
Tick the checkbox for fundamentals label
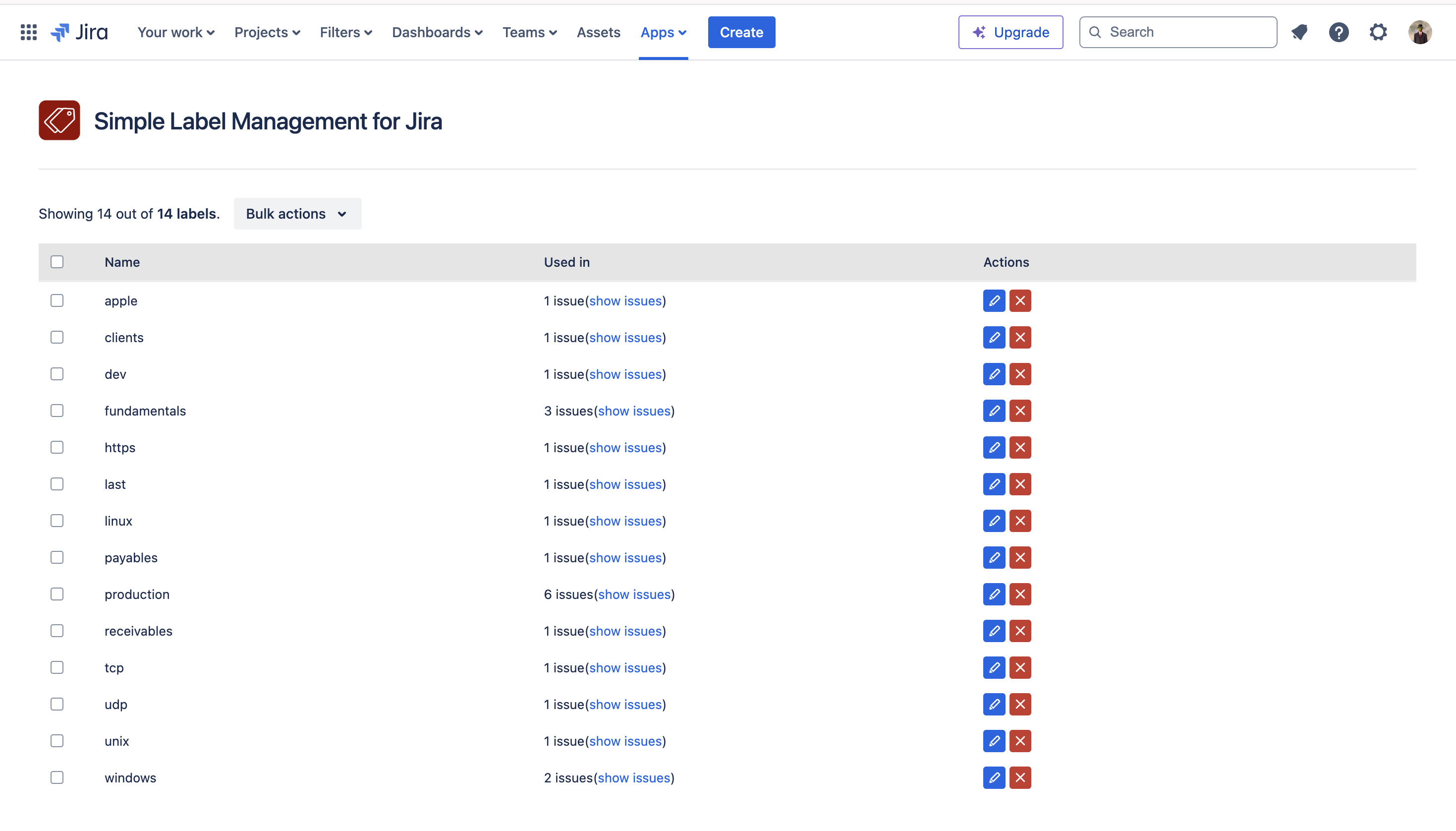point(57,411)
